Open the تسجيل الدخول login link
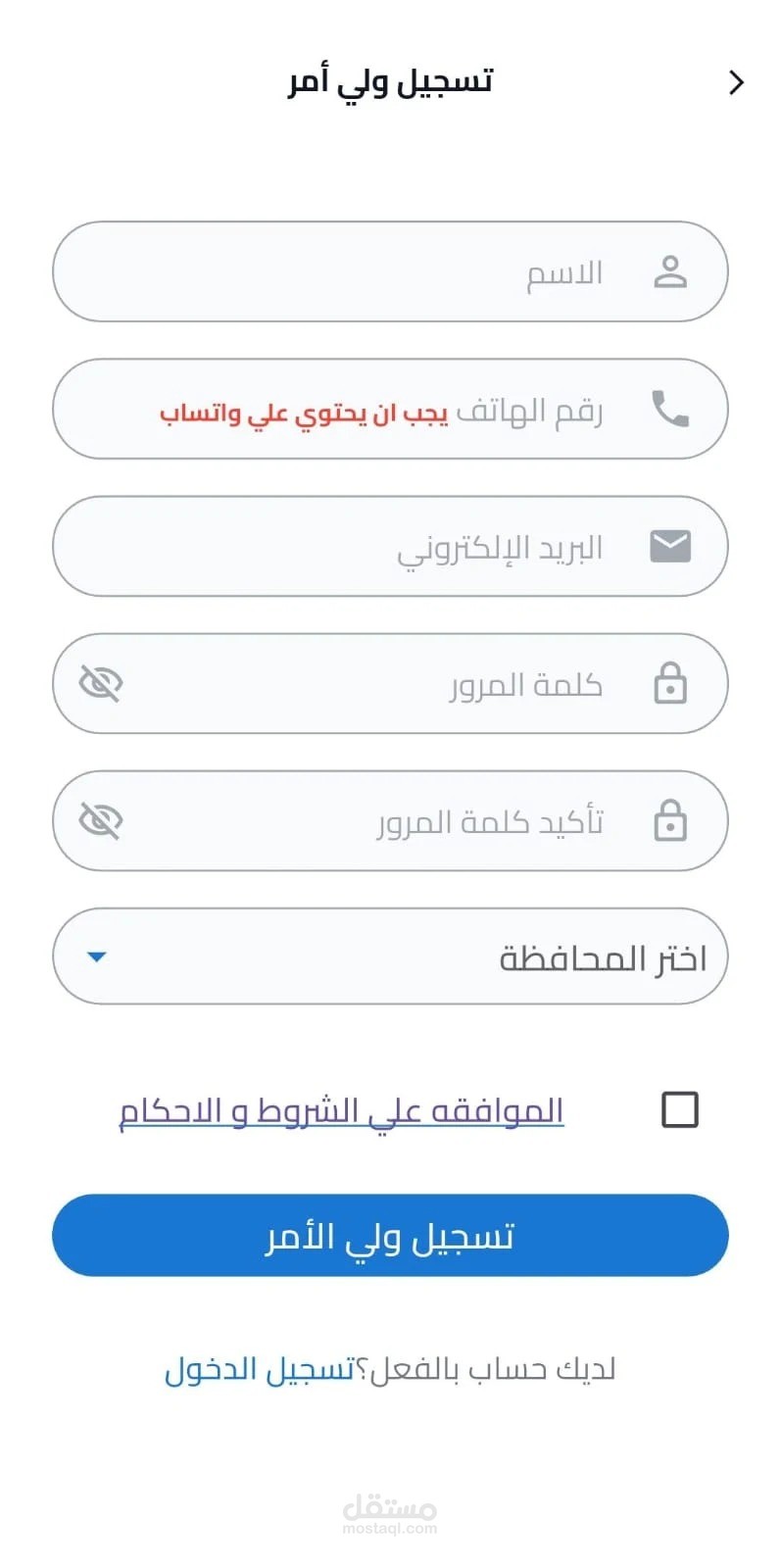The height and width of the screenshot is (1568, 781). (259, 1369)
